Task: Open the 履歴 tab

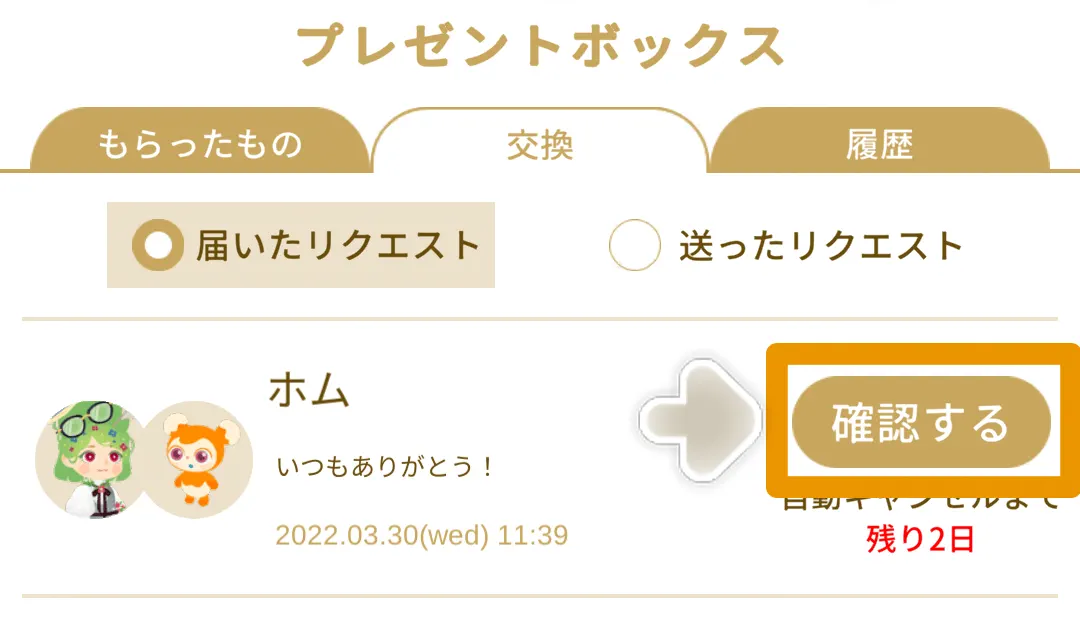Action: tap(879, 146)
